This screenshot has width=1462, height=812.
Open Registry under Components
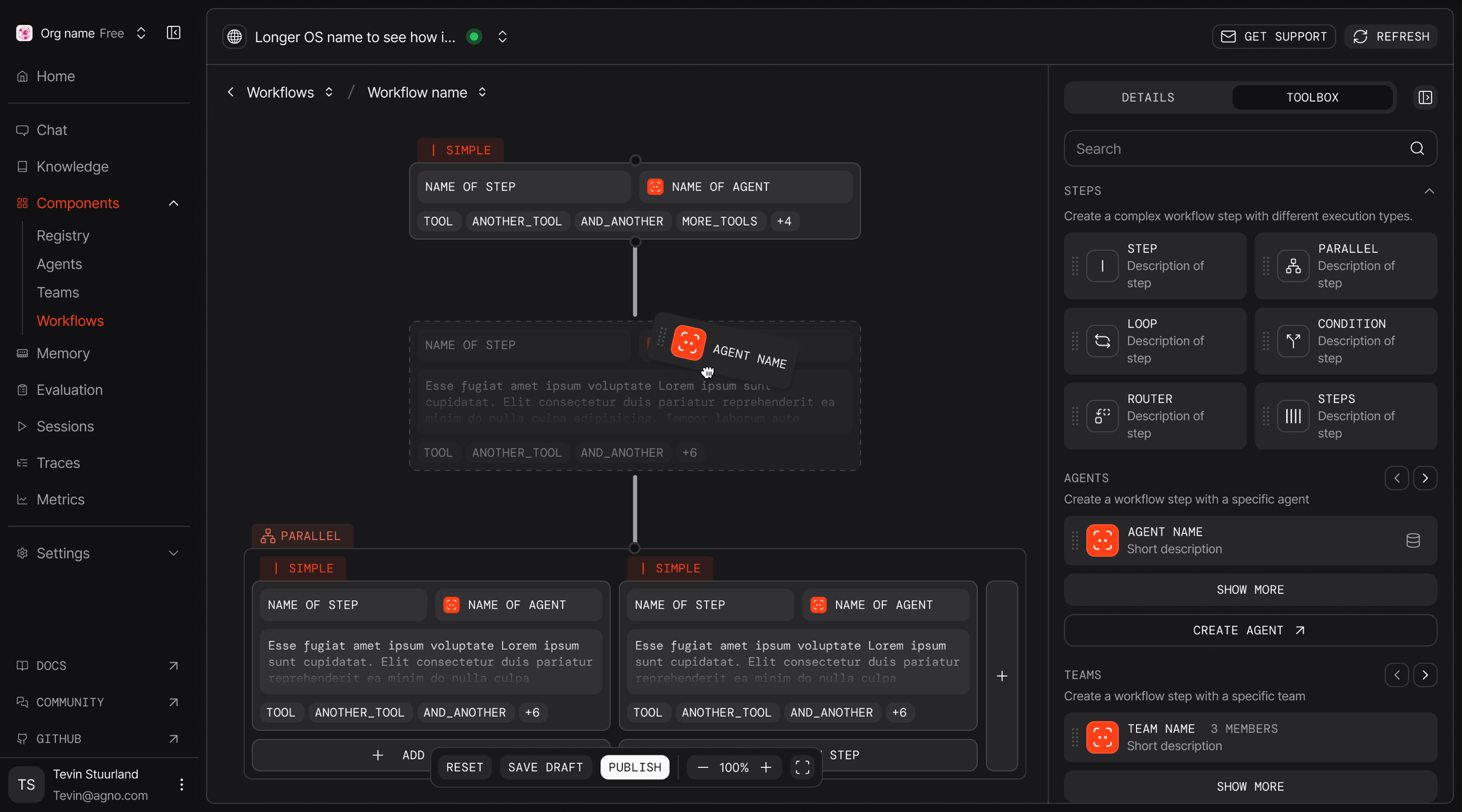click(x=63, y=235)
